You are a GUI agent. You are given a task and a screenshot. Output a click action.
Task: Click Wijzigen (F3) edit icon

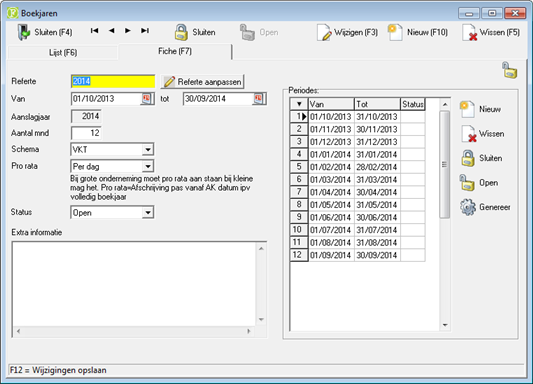[324, 33]
